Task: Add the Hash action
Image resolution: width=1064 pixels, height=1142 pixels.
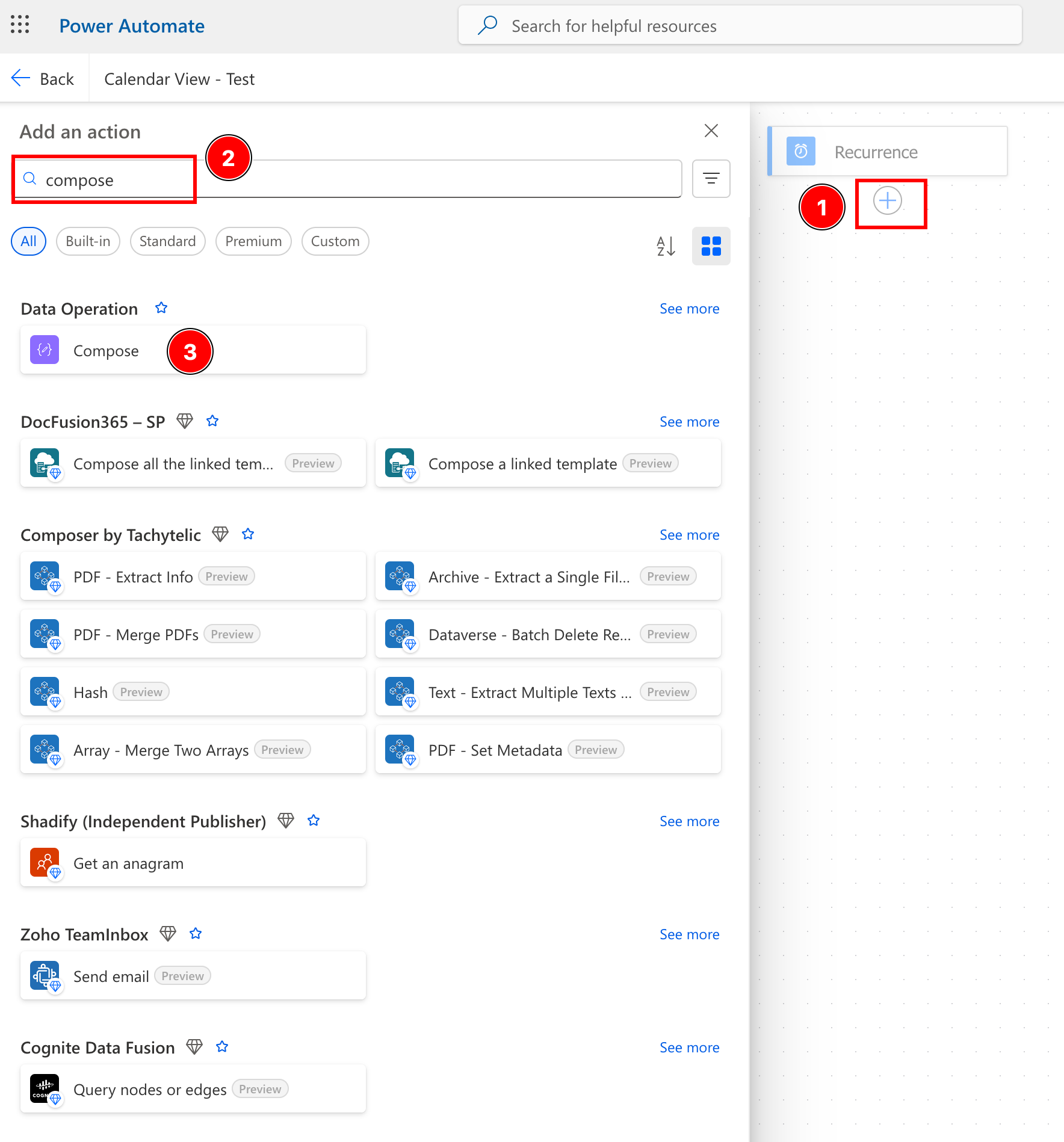Action: (x=193, y=691)
